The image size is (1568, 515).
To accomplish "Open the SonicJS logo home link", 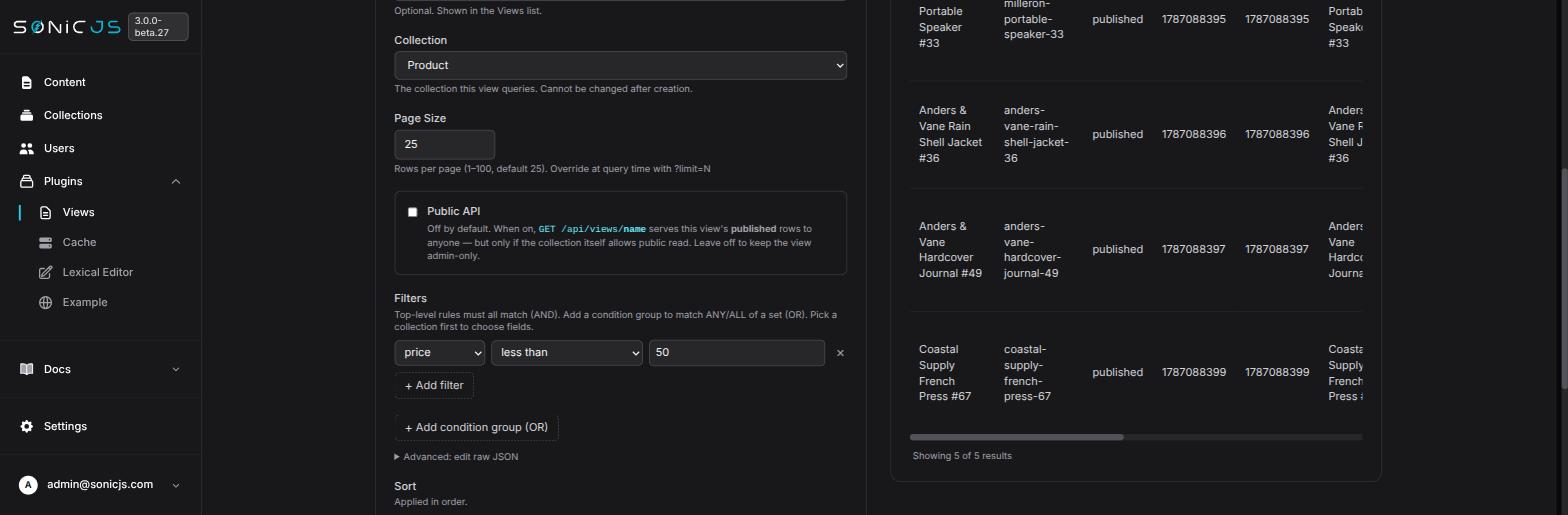I will [x=66, y=27].
